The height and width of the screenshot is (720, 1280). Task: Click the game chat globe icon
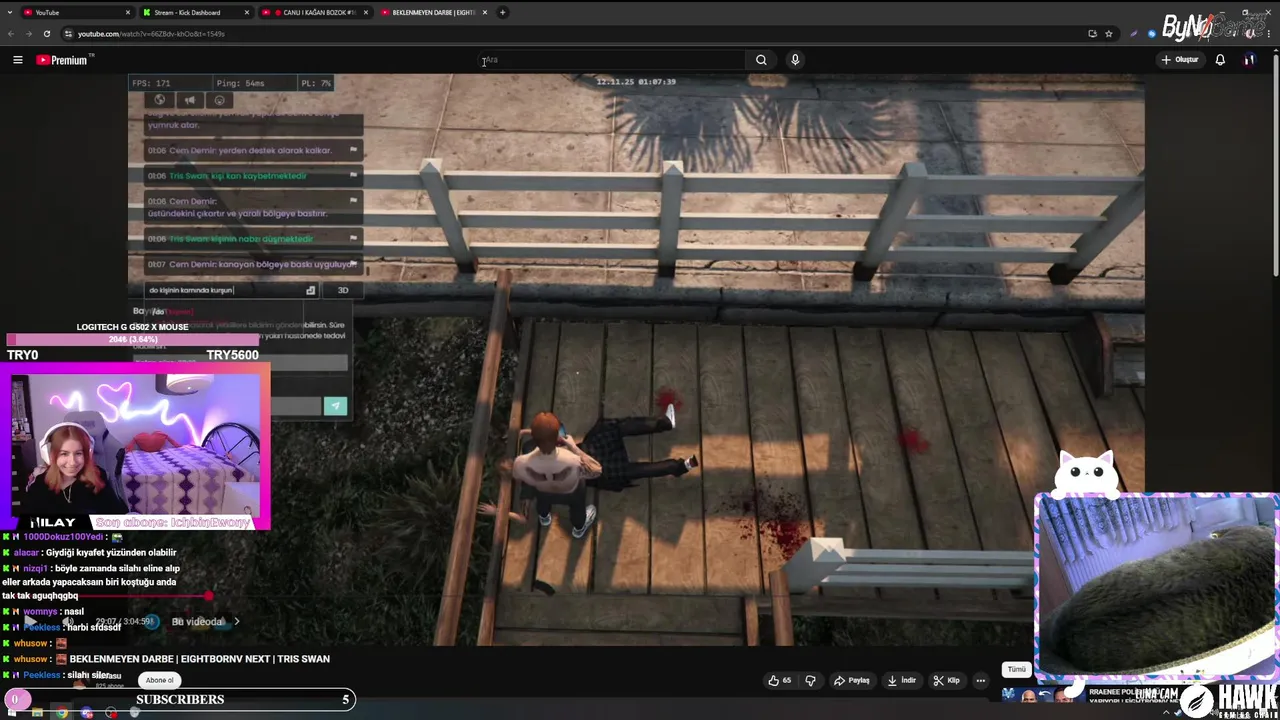[159, 100]
